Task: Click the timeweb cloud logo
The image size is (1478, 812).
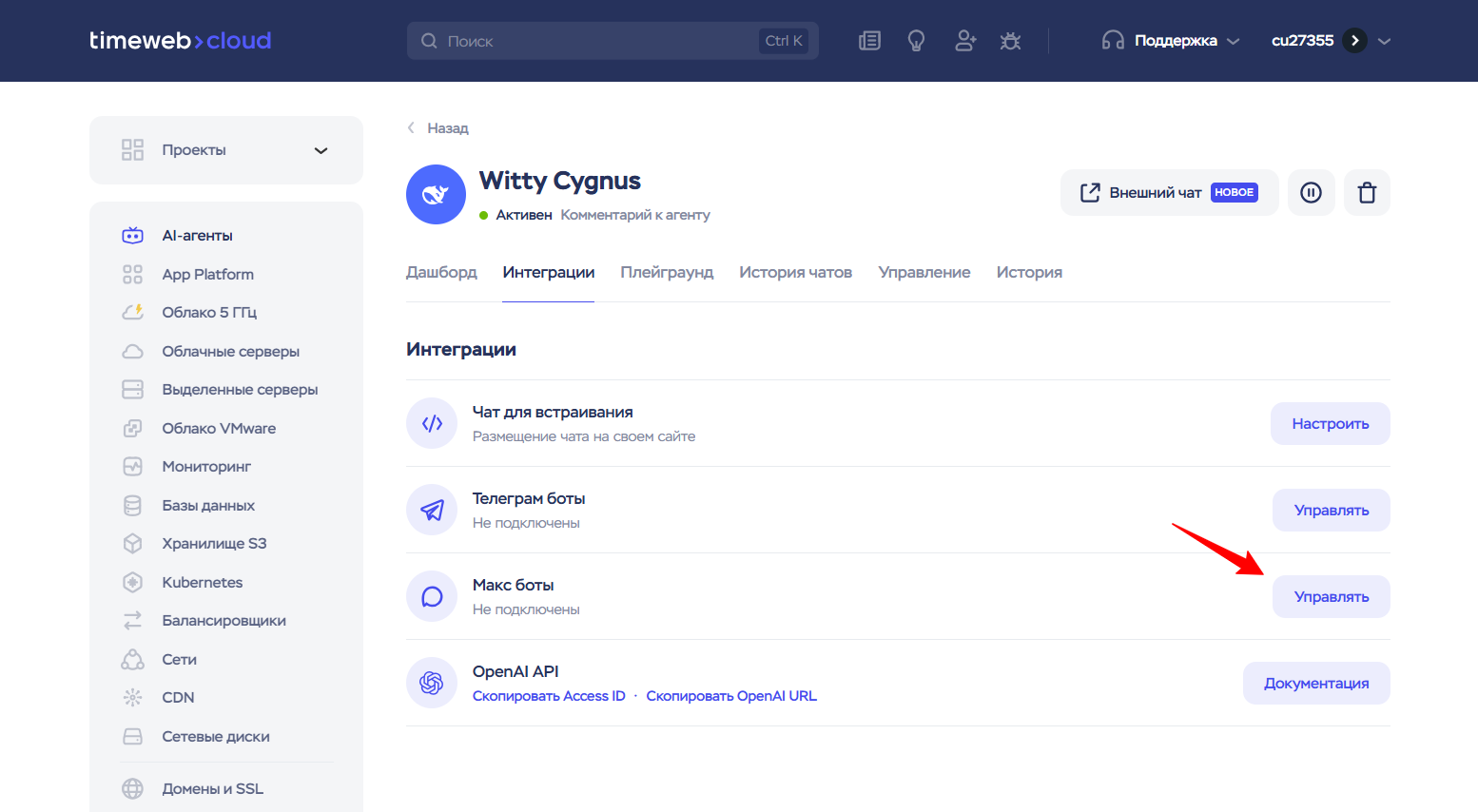Action: click(180, 40)
